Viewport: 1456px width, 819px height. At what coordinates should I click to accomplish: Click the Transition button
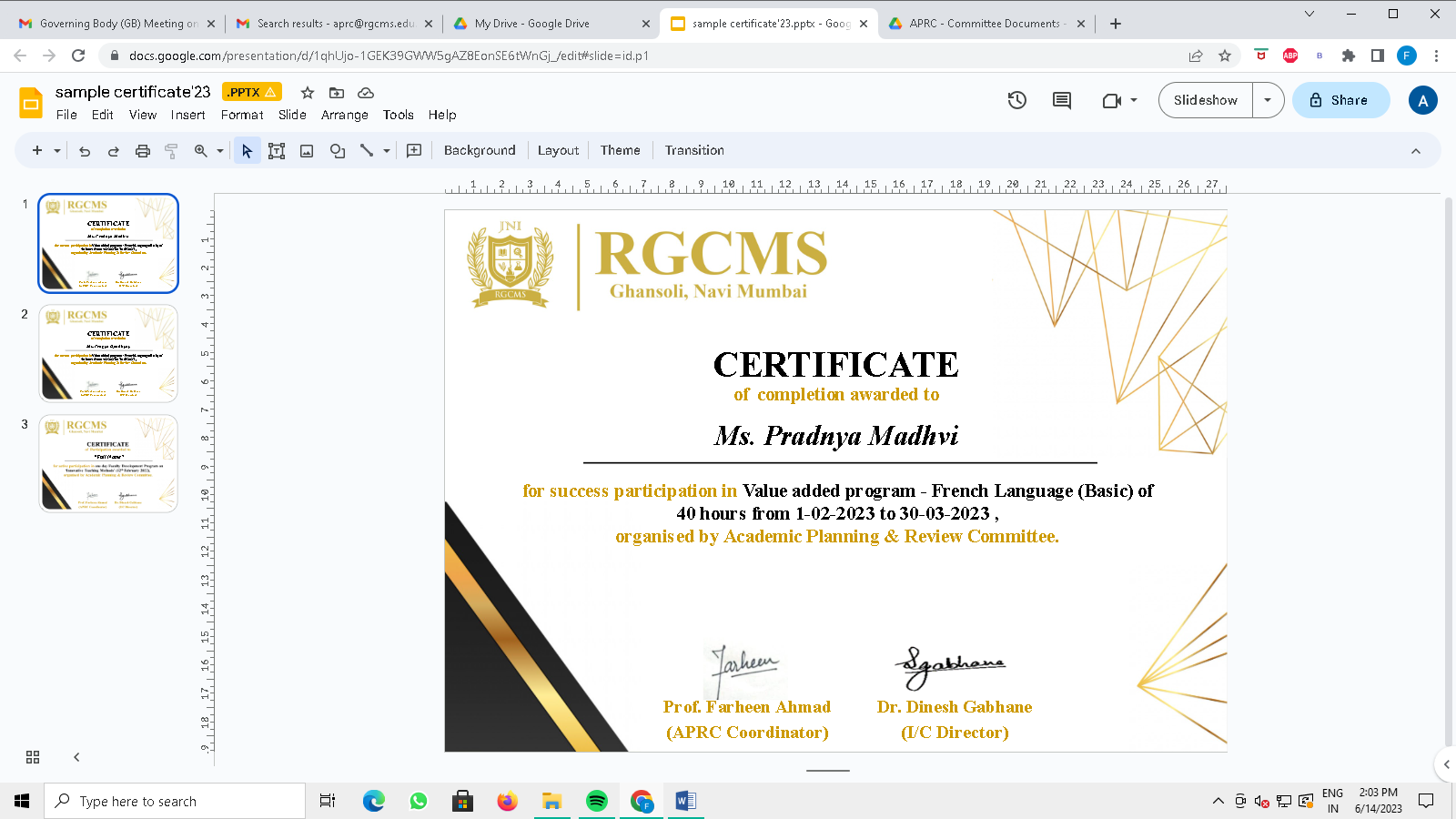[x=694, y=151]
